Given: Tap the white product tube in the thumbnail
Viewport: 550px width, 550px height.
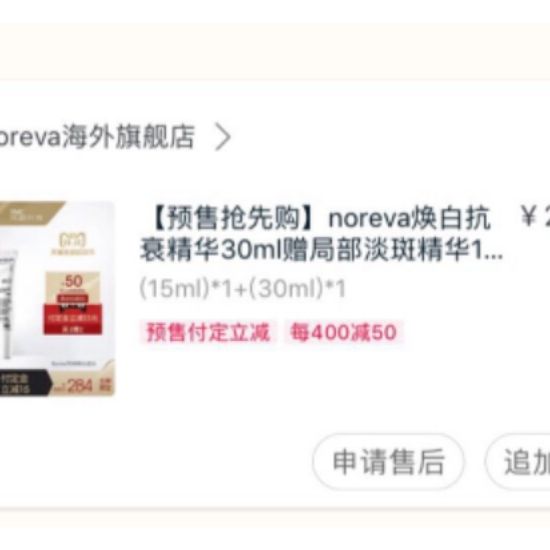Looking at the screenshot, I should [8, 304].
